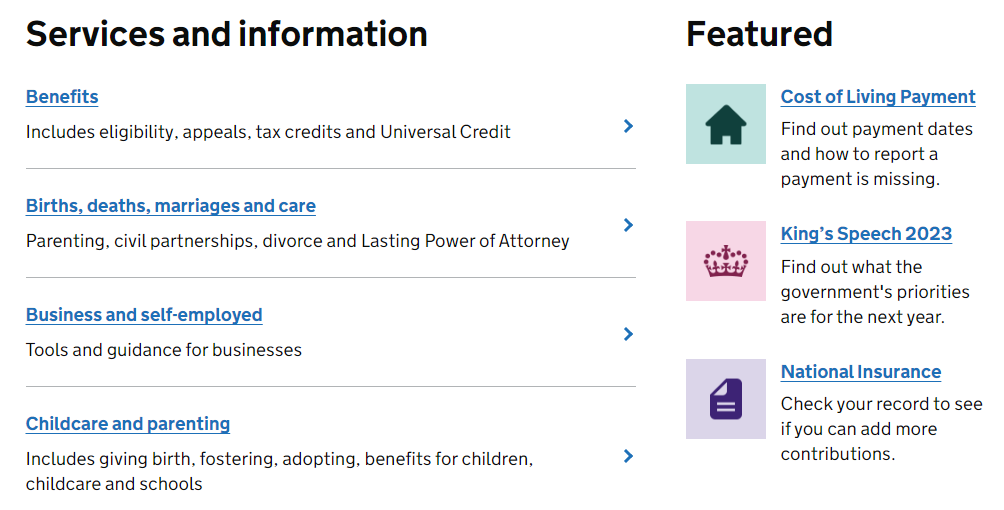Visit the Childcare and parenting link

(128, 424)
